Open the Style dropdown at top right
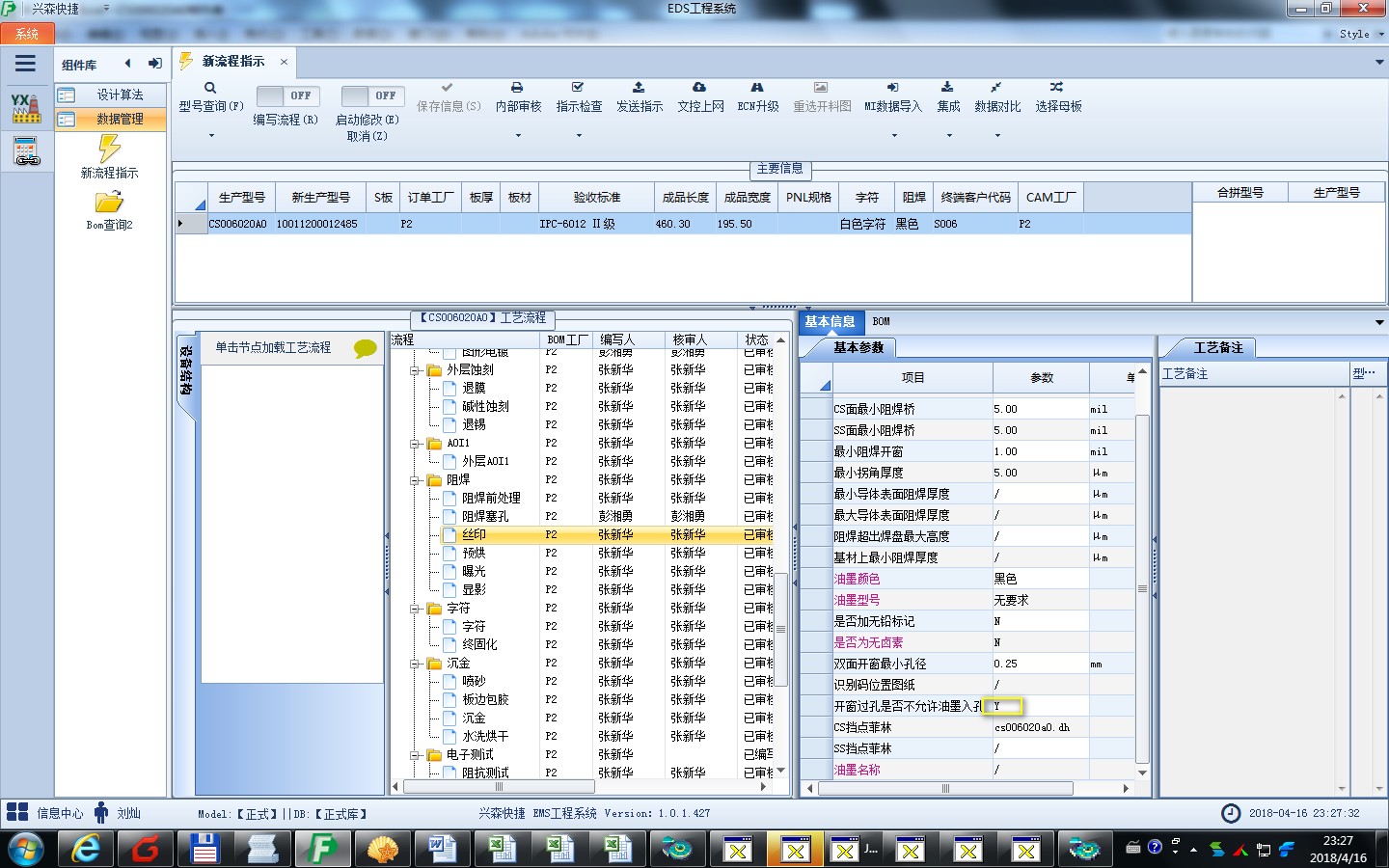The height and width of the screenshot is (868, 1389). pos(1360,34)
